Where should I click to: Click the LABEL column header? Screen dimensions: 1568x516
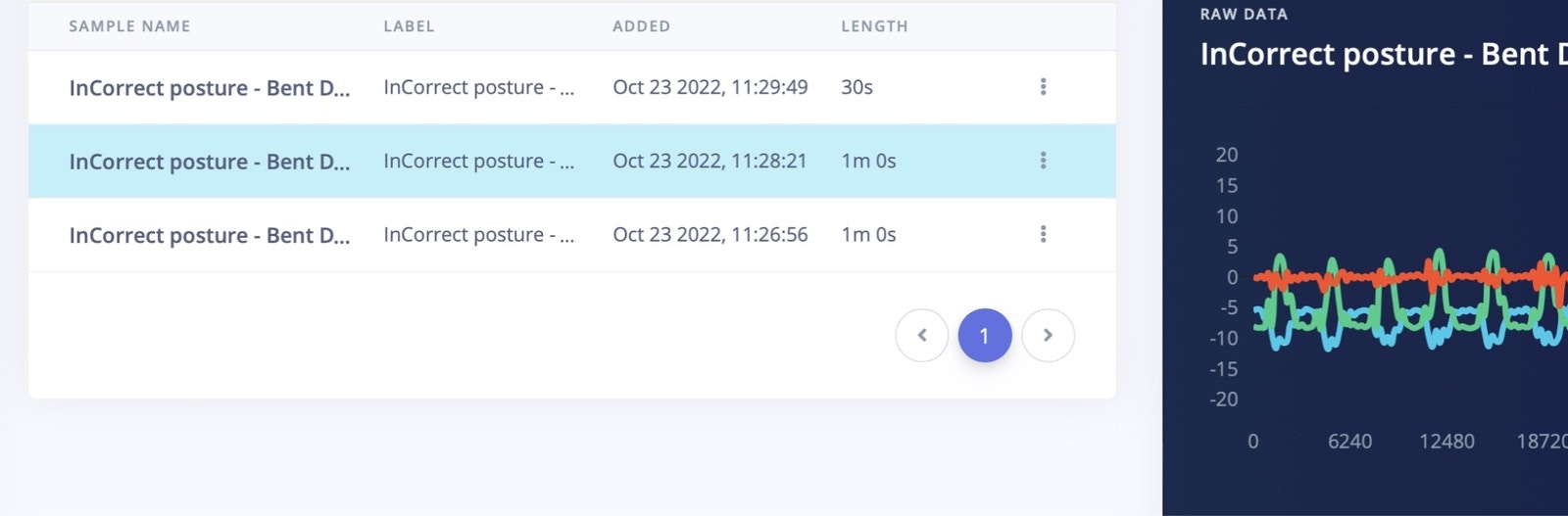pyautogui.click(x=409, y=26)
